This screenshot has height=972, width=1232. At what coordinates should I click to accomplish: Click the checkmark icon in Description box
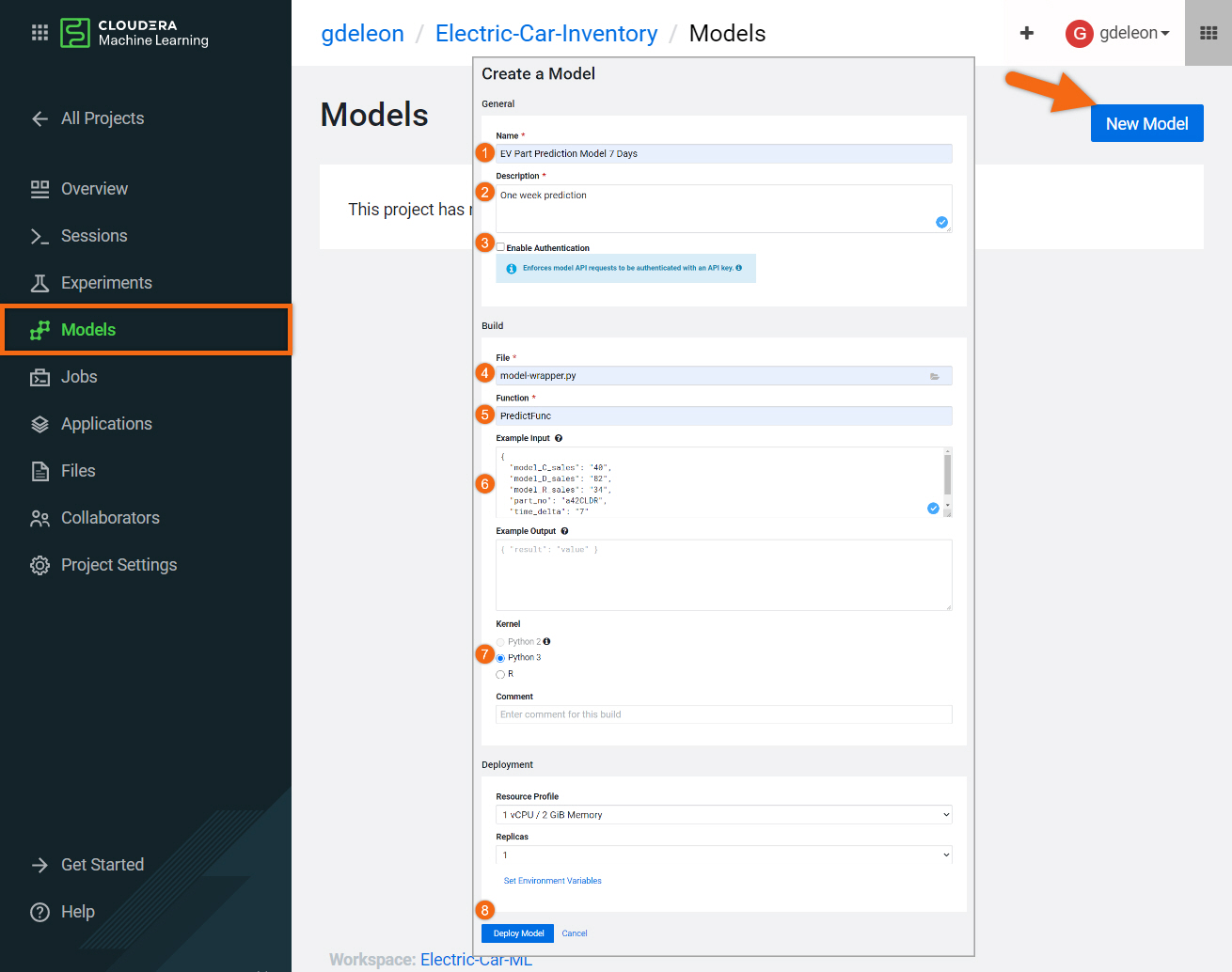click(941, 222)
